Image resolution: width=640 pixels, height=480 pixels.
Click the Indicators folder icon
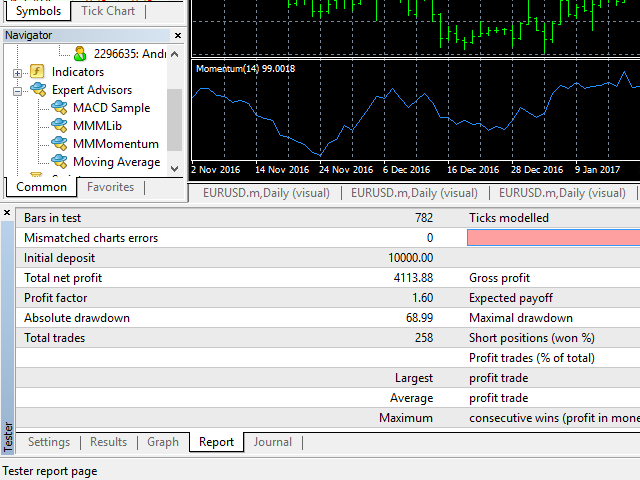pyautogui.click(x=37, y=72)
